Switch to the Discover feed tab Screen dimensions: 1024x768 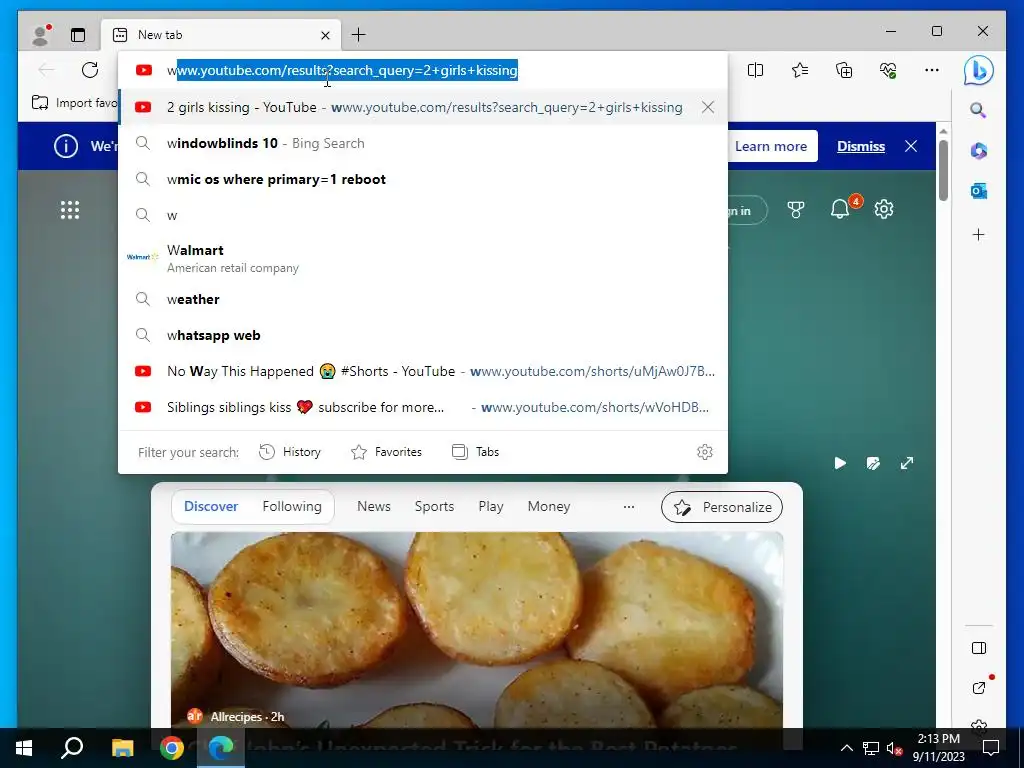(211, 506)
